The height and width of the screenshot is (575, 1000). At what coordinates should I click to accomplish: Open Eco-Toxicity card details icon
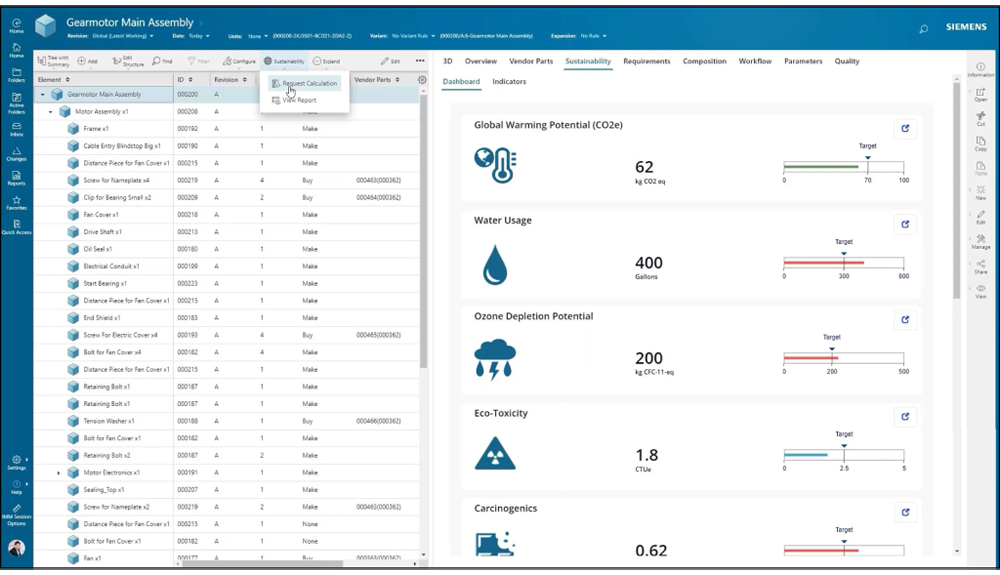[x=905, y=416]
